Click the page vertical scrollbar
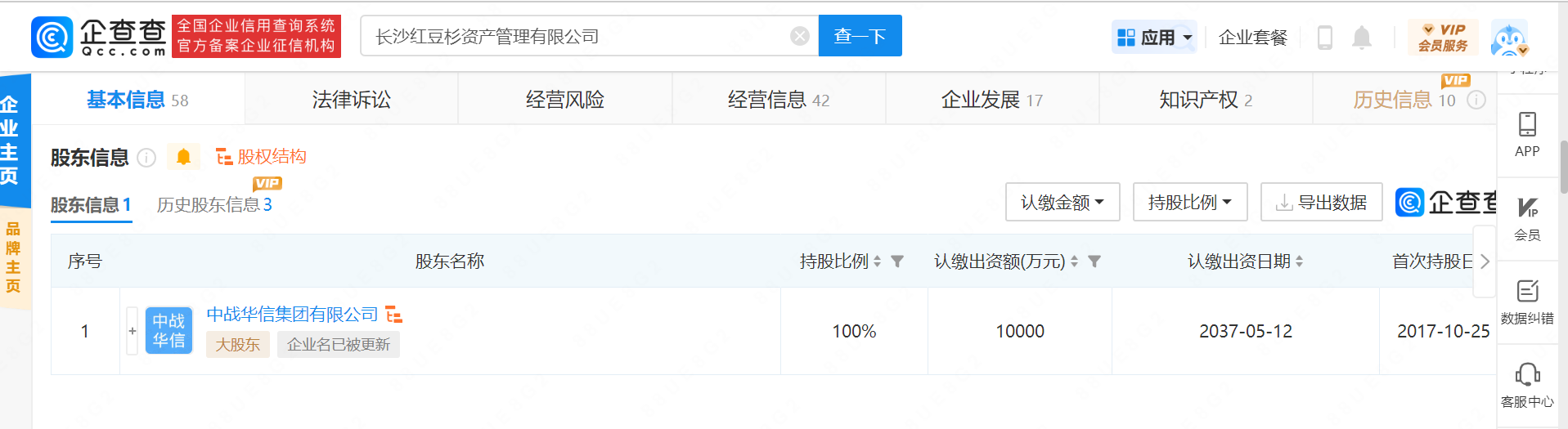This screenshot has width=1568, height=429. tap(1563, 167)
